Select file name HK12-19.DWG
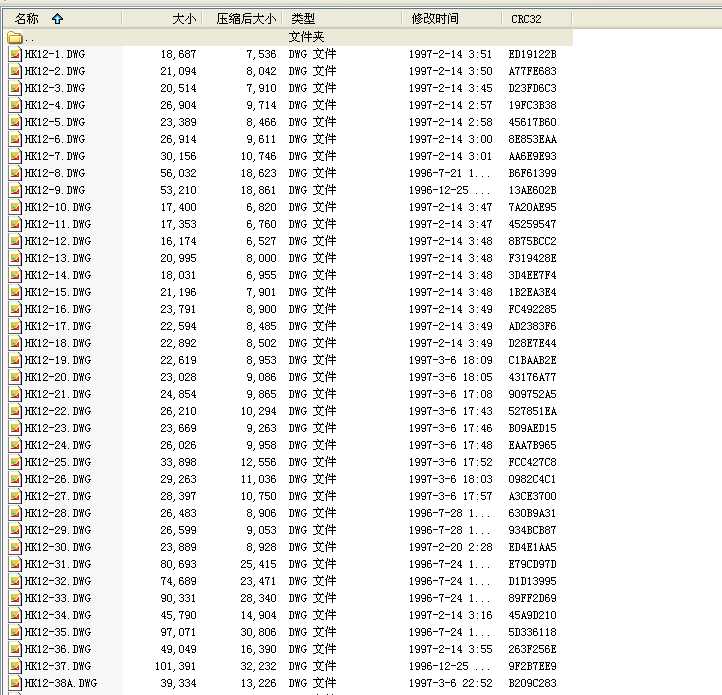The height and width of the screenshot is (695, 722). coord(58,361)
